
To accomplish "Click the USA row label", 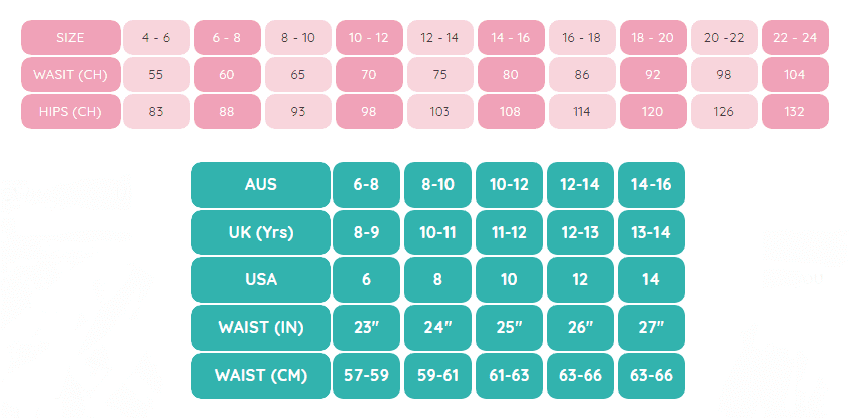I will pyautogui.click(x=261, y=279).
